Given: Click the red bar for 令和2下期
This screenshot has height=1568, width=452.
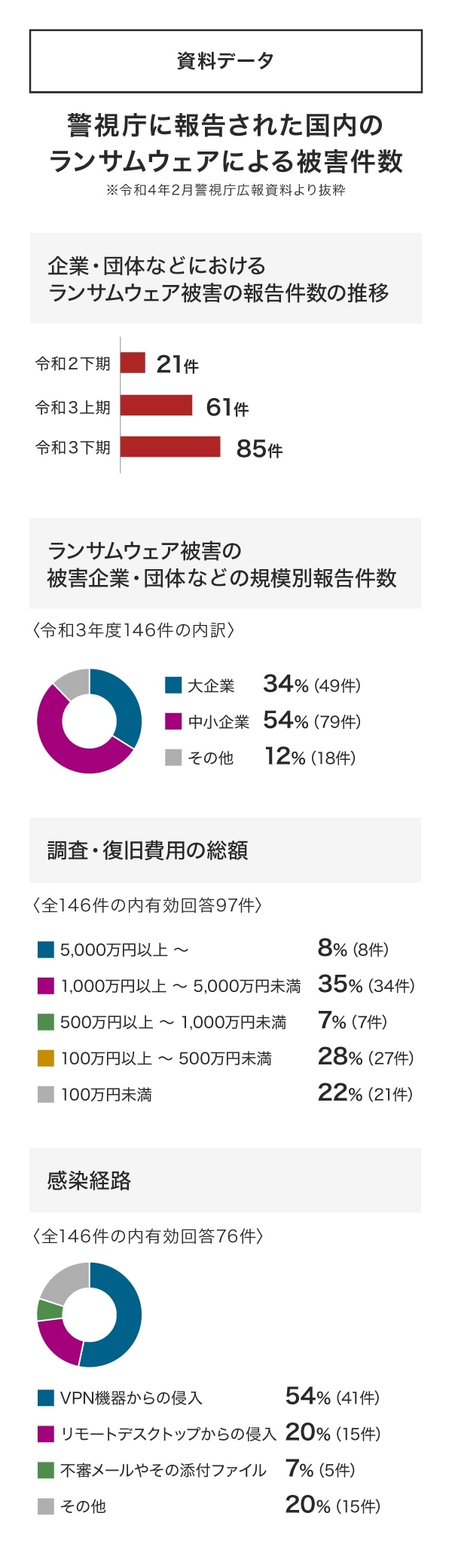Looking at the screenshot, I should [x=133, y=363].
